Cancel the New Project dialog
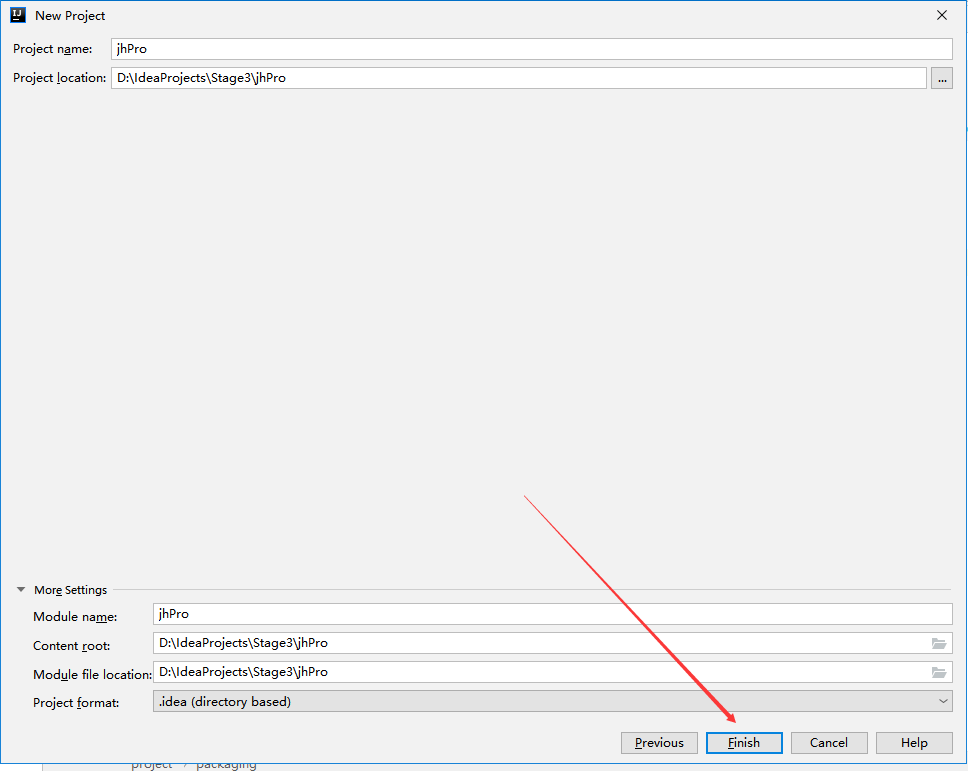 828,743
